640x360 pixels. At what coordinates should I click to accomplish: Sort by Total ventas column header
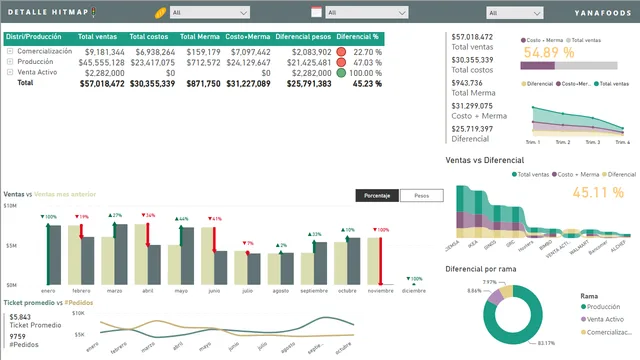pos(97,37)
